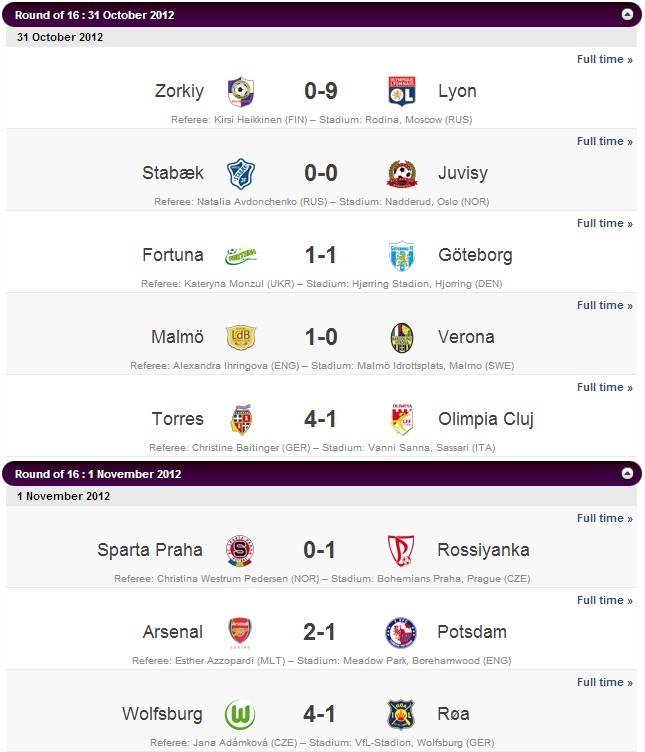Screen dimensions: 645x752
Task: Open the Malmö LdB crest
Action: pos(241,337)
